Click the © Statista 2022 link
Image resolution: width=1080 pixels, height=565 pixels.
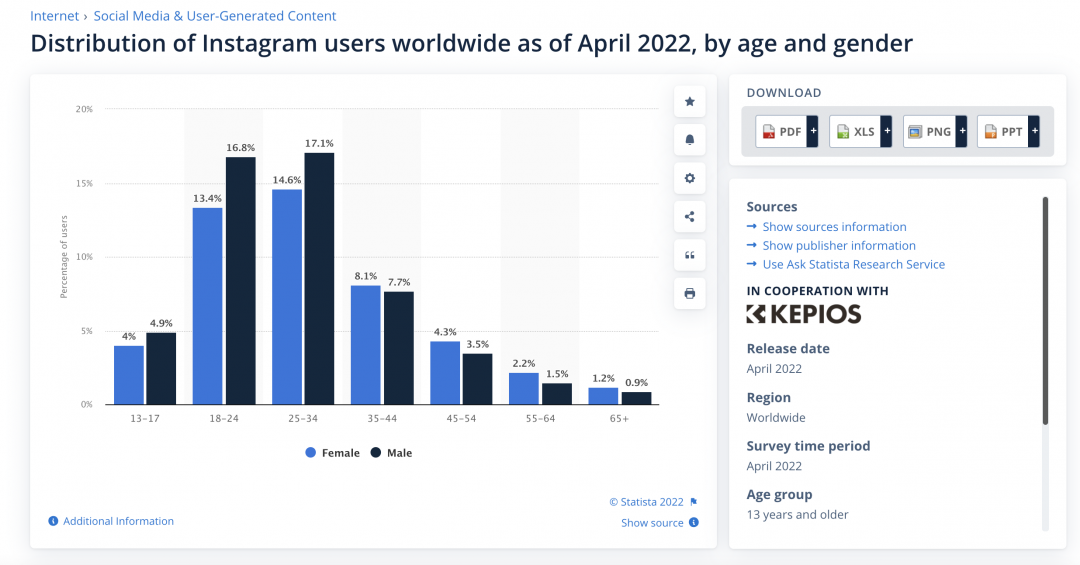click(646, 502)
